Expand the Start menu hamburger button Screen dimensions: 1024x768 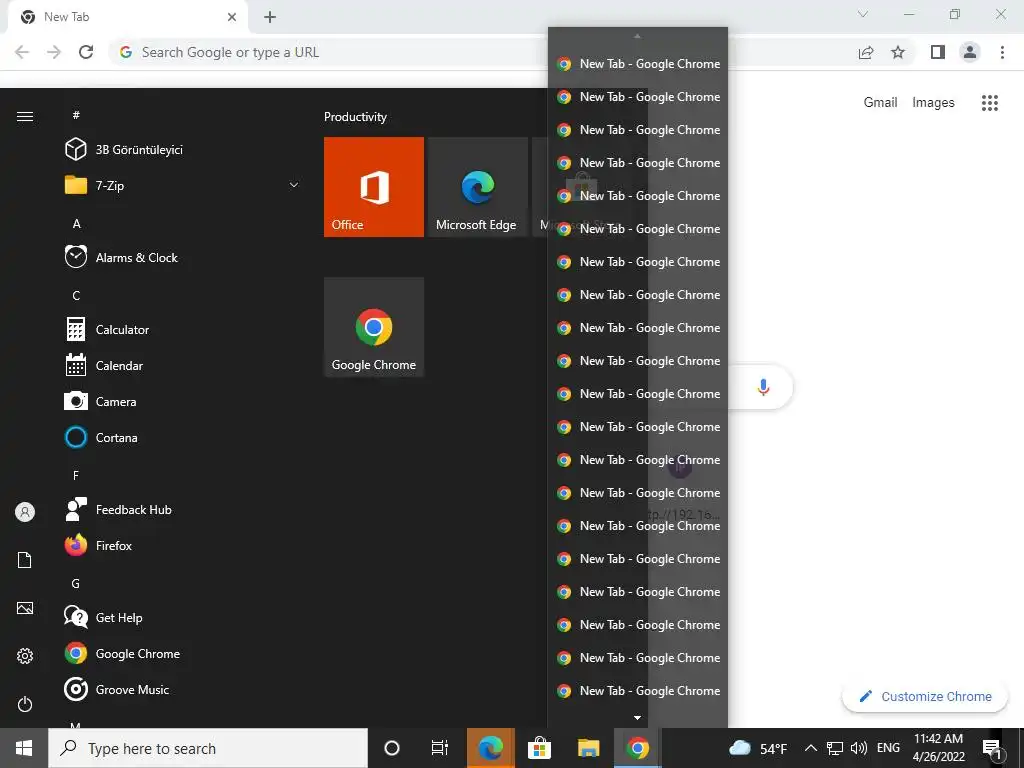pos(25,116)
